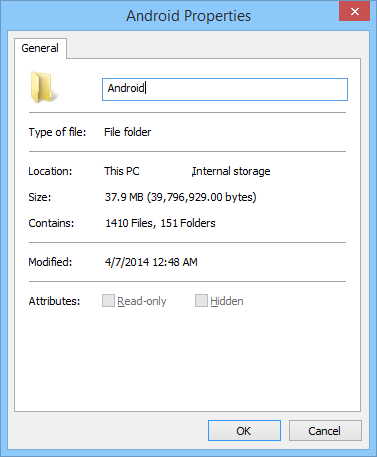Viewport: 377px width, 457px height.
Task: Click the size value '37.9 MB'
Action: tap(124, 197)
